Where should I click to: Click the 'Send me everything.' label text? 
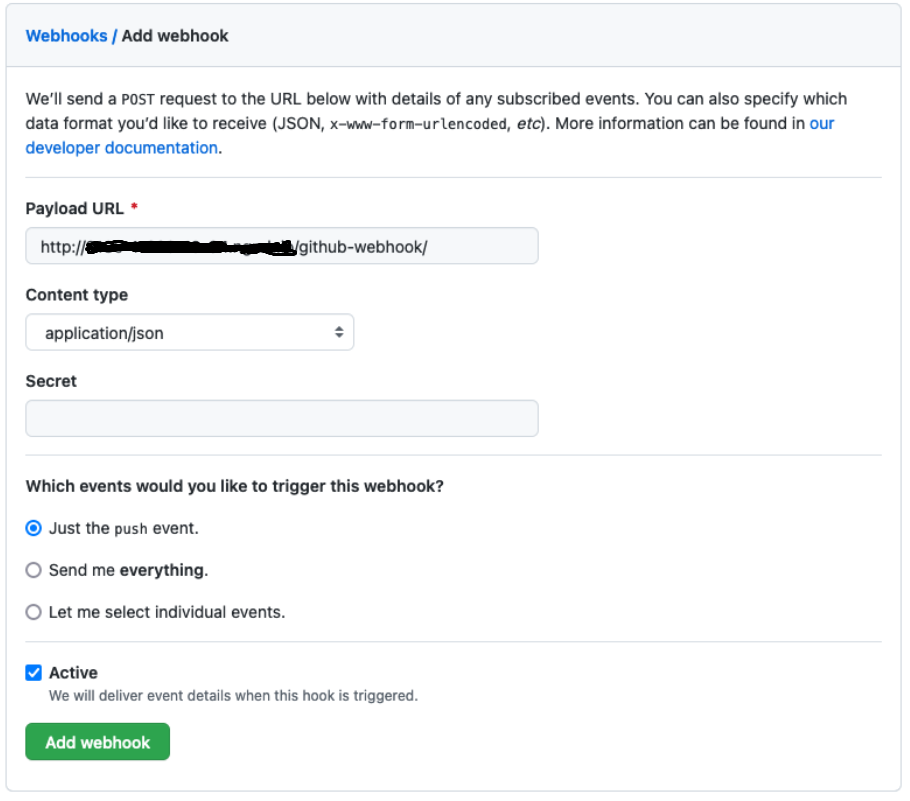pos(128,570)
